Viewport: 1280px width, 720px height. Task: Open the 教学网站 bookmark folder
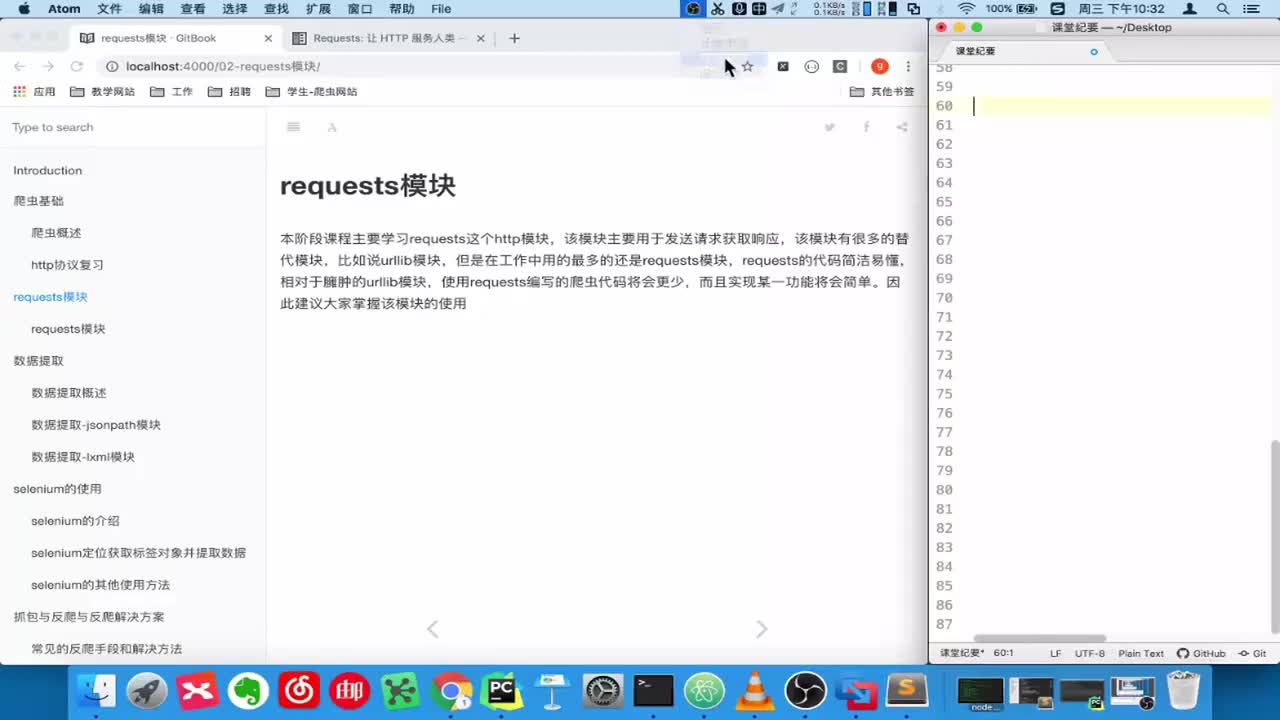(x=102, y=91)
